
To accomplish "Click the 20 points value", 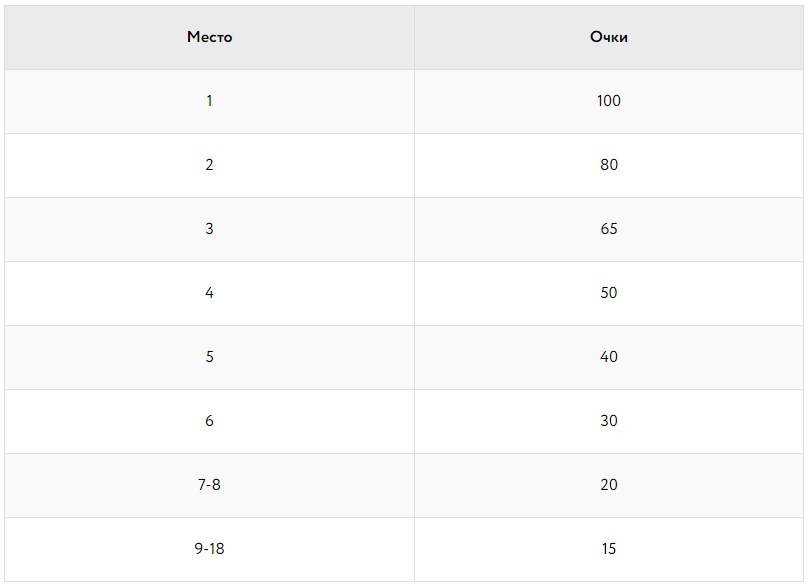I will pos(609,485).
